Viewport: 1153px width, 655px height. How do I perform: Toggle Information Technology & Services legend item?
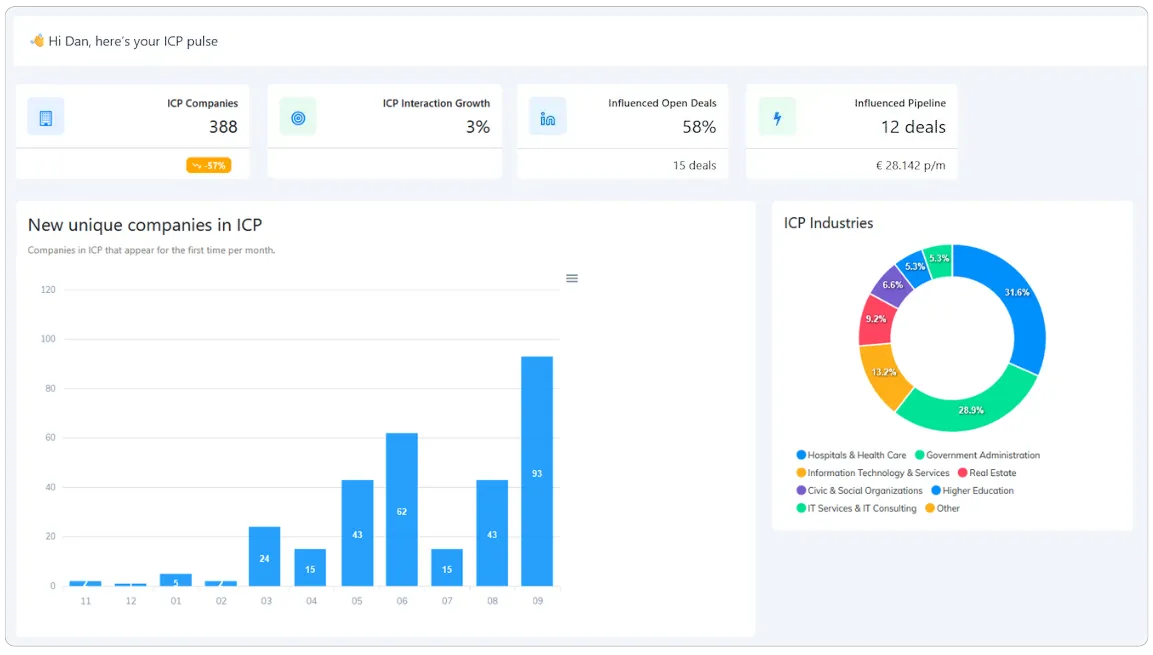click(x=873, y=473)
